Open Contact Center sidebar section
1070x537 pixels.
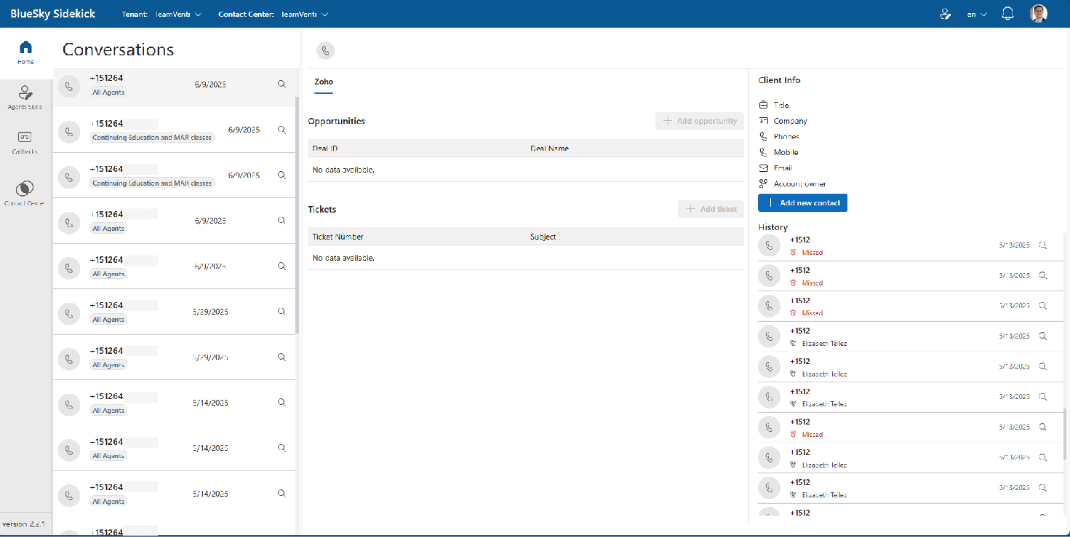tap(25, 193)
